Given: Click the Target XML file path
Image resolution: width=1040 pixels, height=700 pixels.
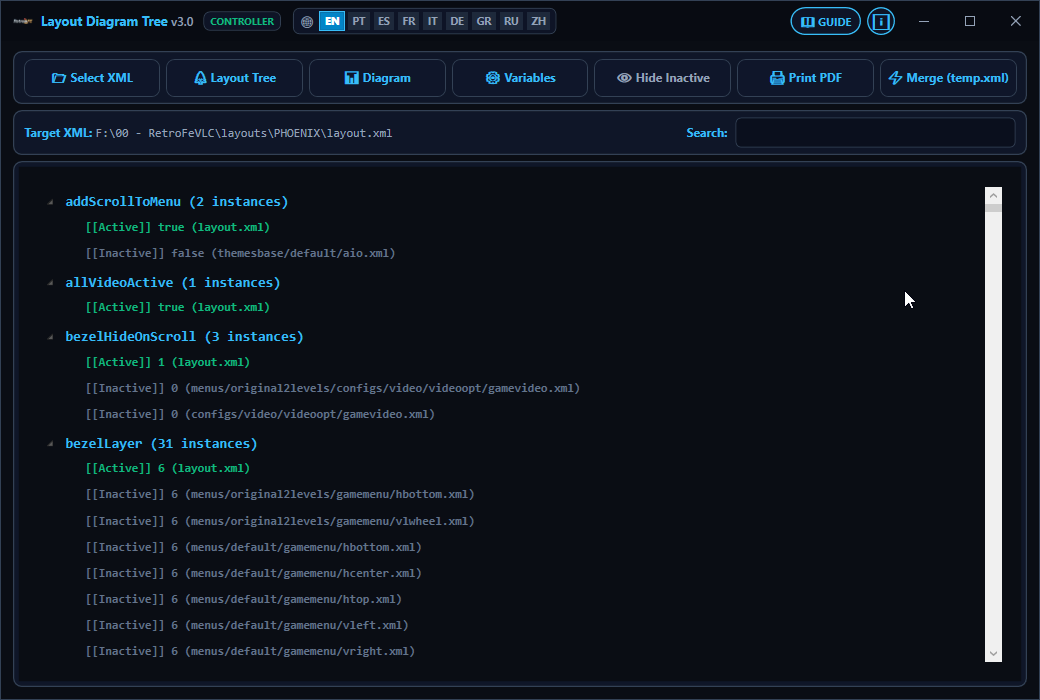Looking at the screenshot, I should (244, 133).
